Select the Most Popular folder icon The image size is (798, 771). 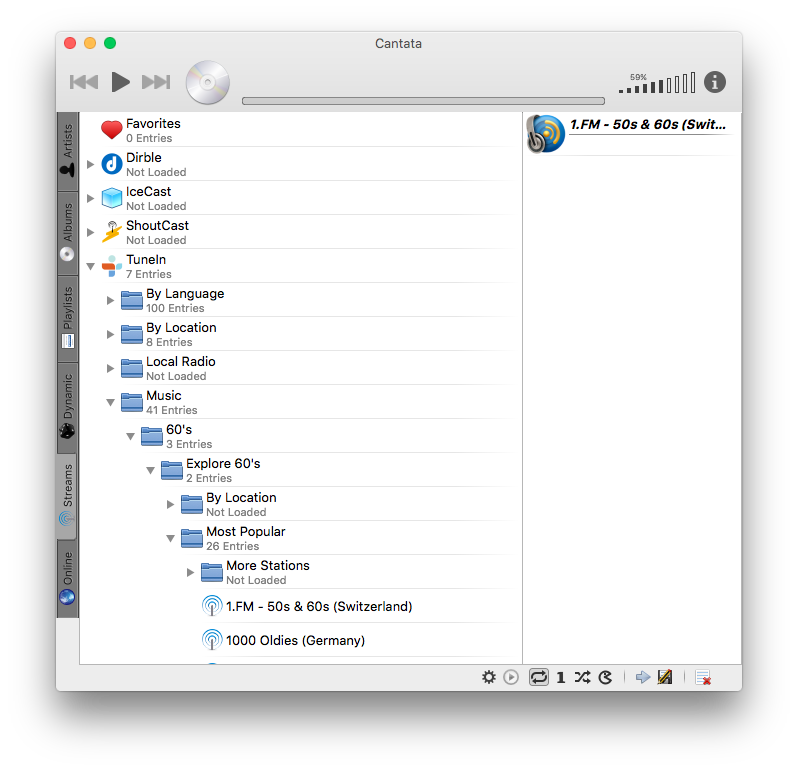point(192,538)
